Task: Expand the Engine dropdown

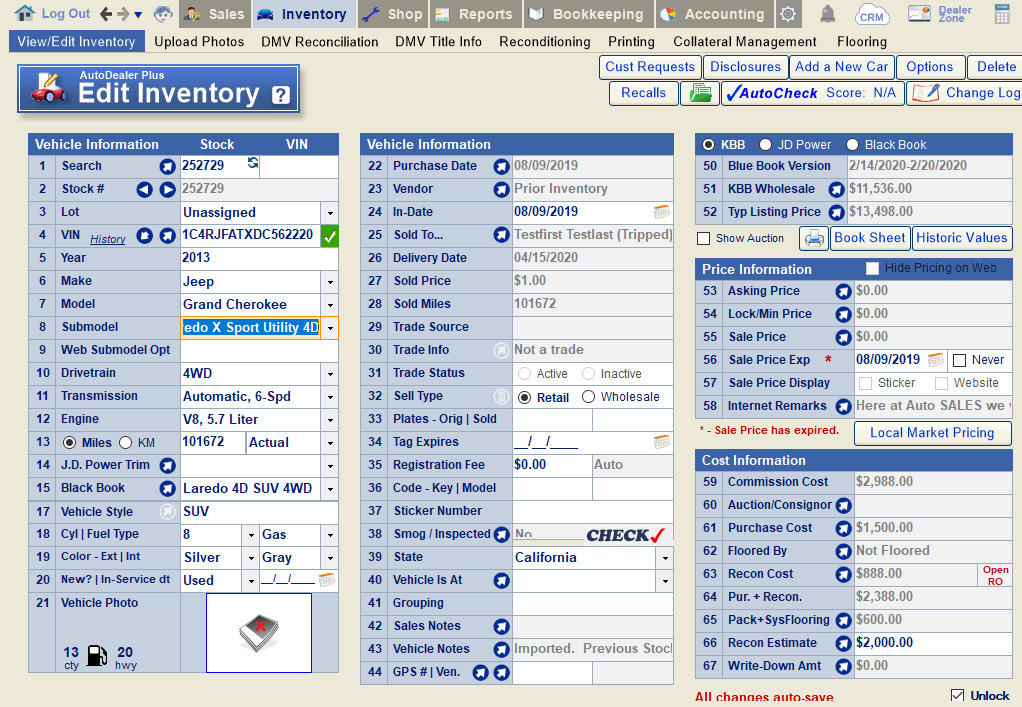Action: [x=330, y=420]
